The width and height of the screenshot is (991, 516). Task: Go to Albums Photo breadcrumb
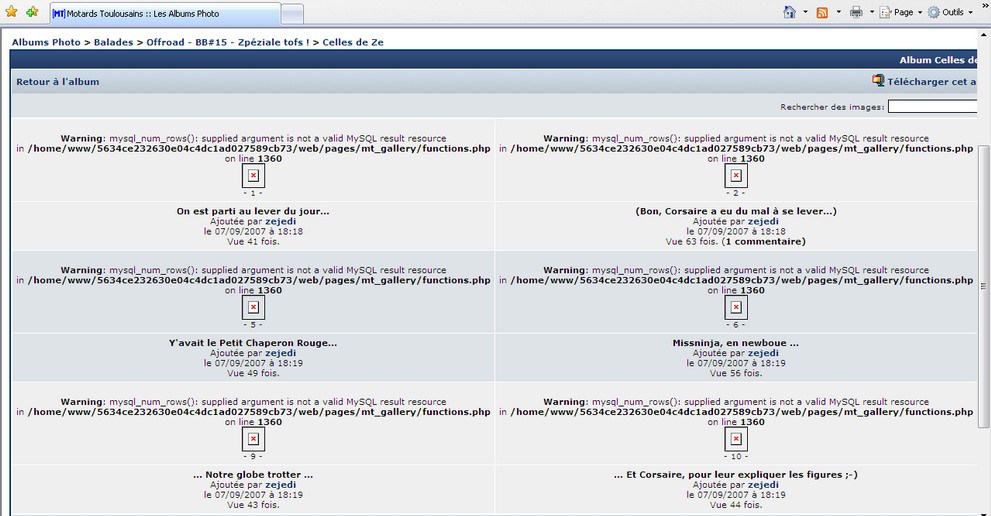coord(46,42)
